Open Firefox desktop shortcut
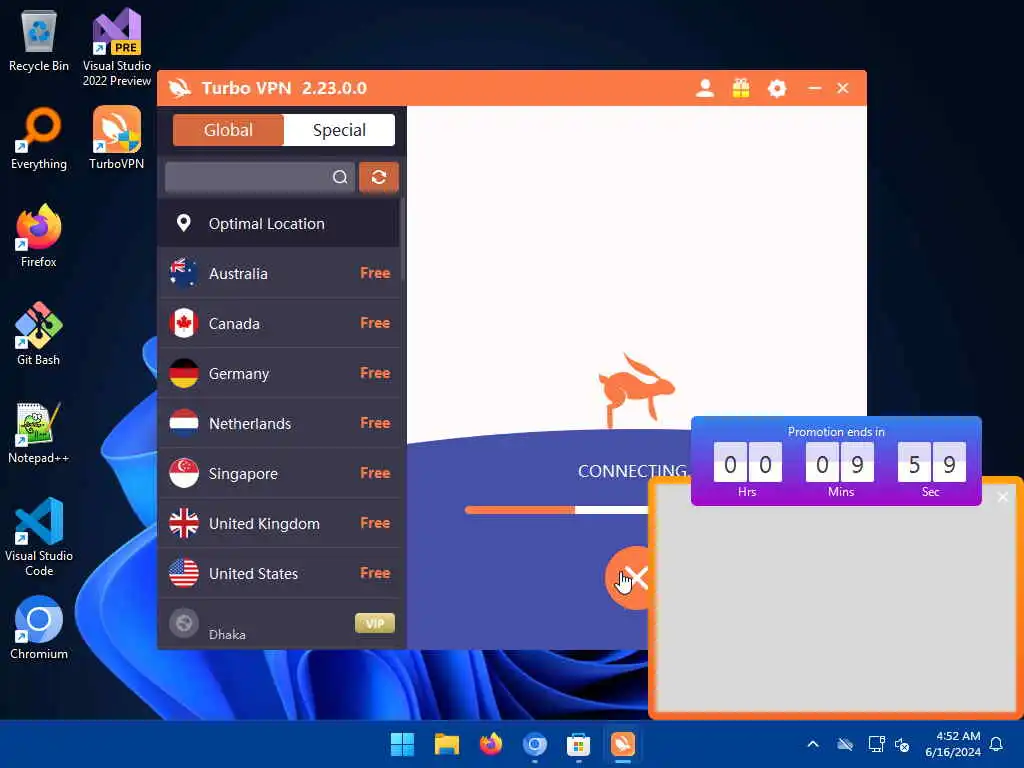Viewport: 1024px width, 768px height. [39, 236]
